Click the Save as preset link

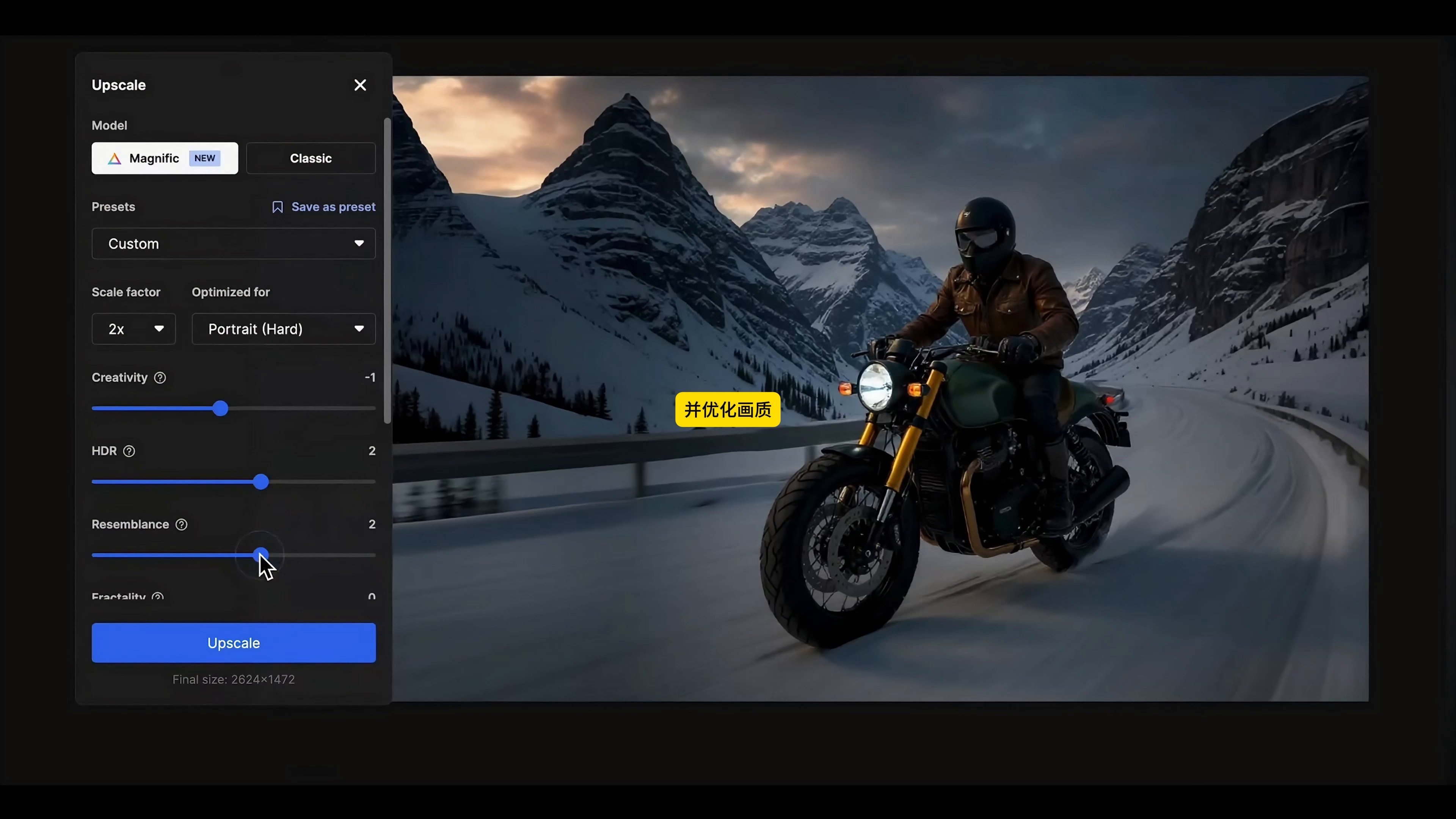333,207
